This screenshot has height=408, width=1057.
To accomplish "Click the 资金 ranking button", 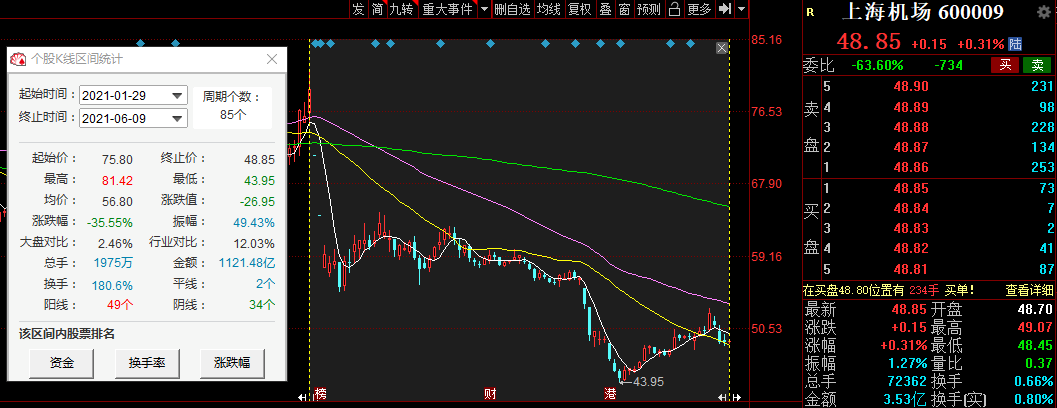I will point(62,363).
